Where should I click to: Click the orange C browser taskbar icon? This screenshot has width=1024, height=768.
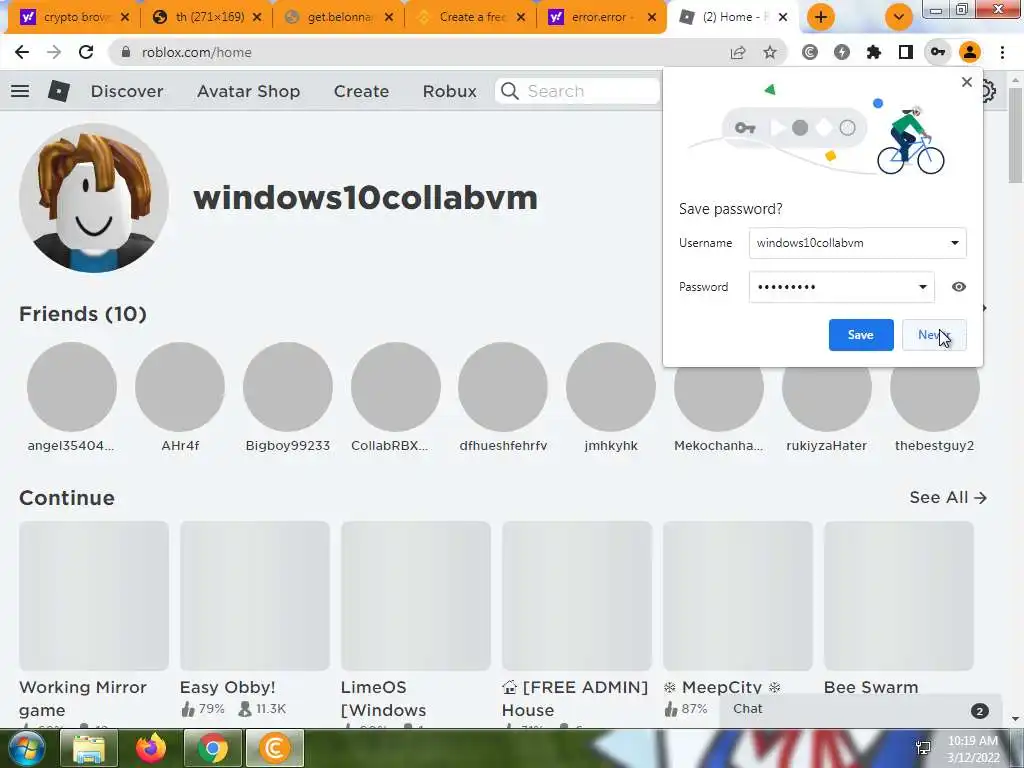pos(274,748)
